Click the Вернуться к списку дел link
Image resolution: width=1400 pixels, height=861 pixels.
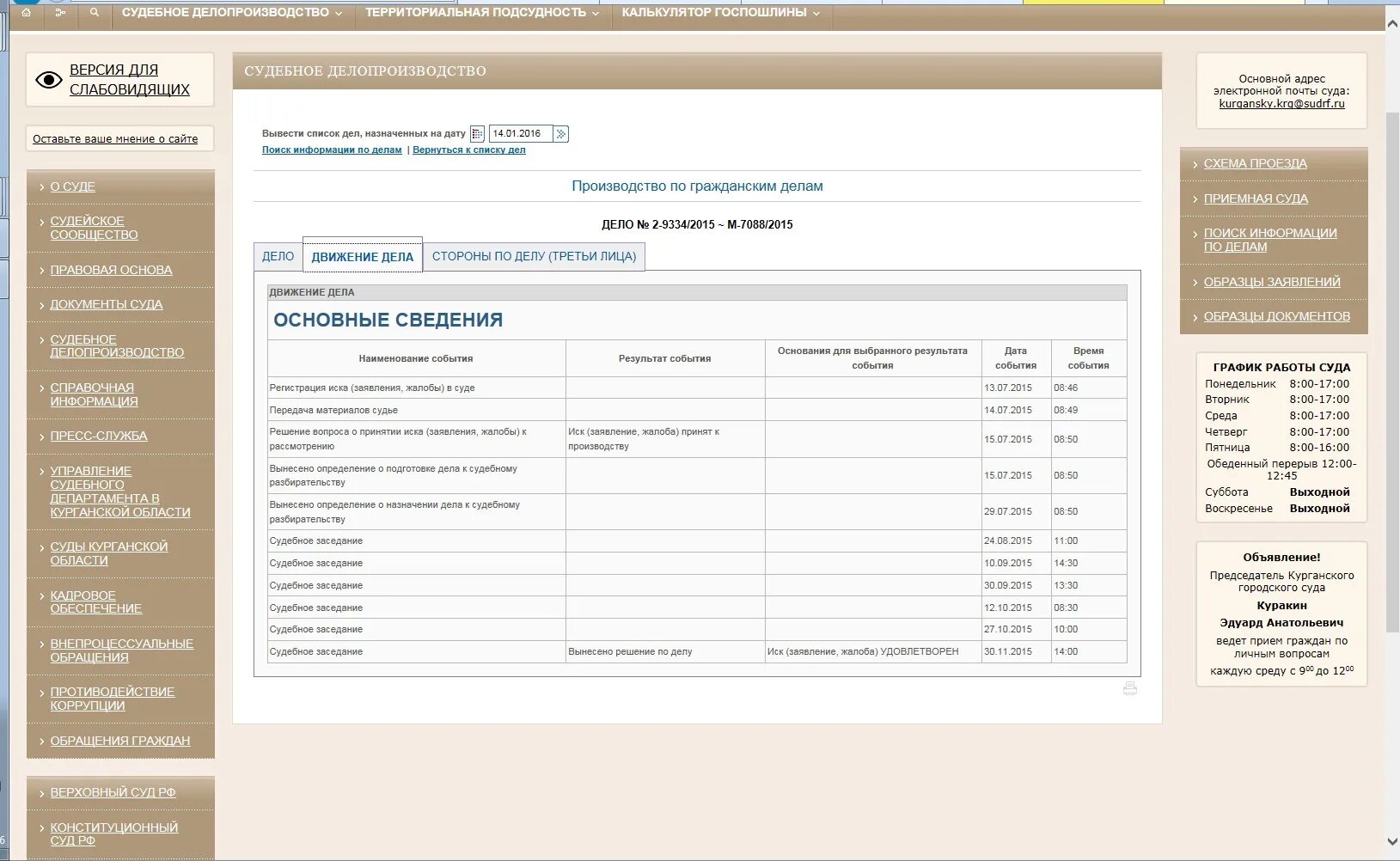click(469, 150)
